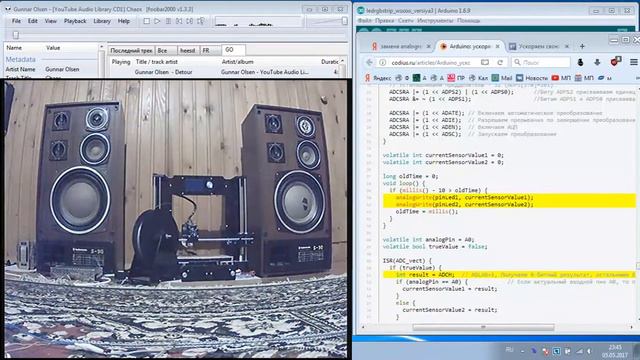Click the 'Artist/album' column header
640x360 pixels.
click(x=238, y=62)
